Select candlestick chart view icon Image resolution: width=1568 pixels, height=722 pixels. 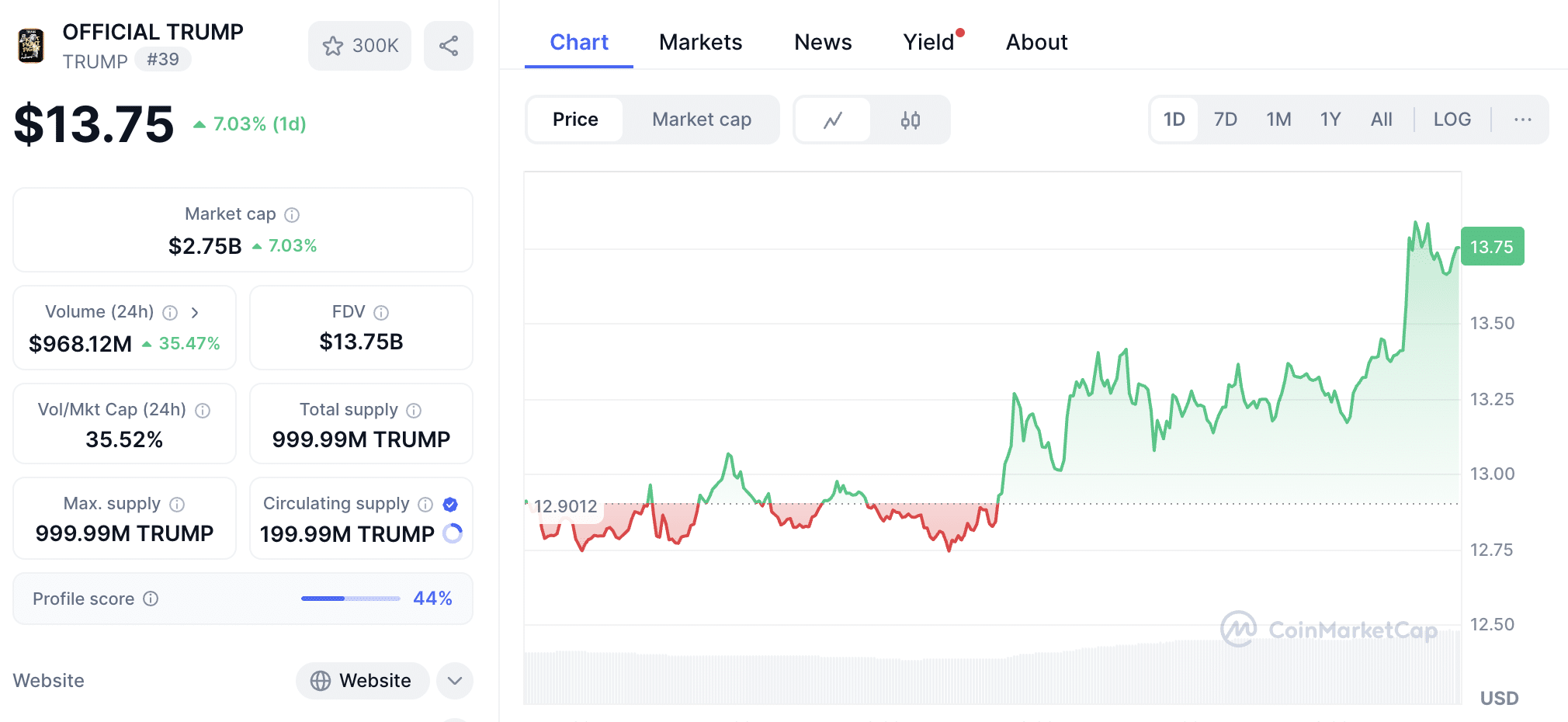[x=911, y=120]
